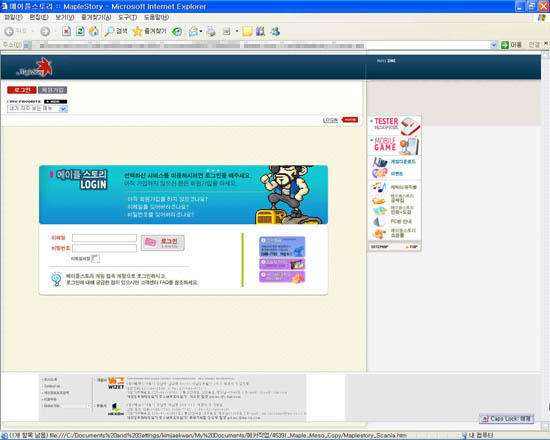
Task: Click the SITEMAP link under the sidebar
Action: [380, 247]
